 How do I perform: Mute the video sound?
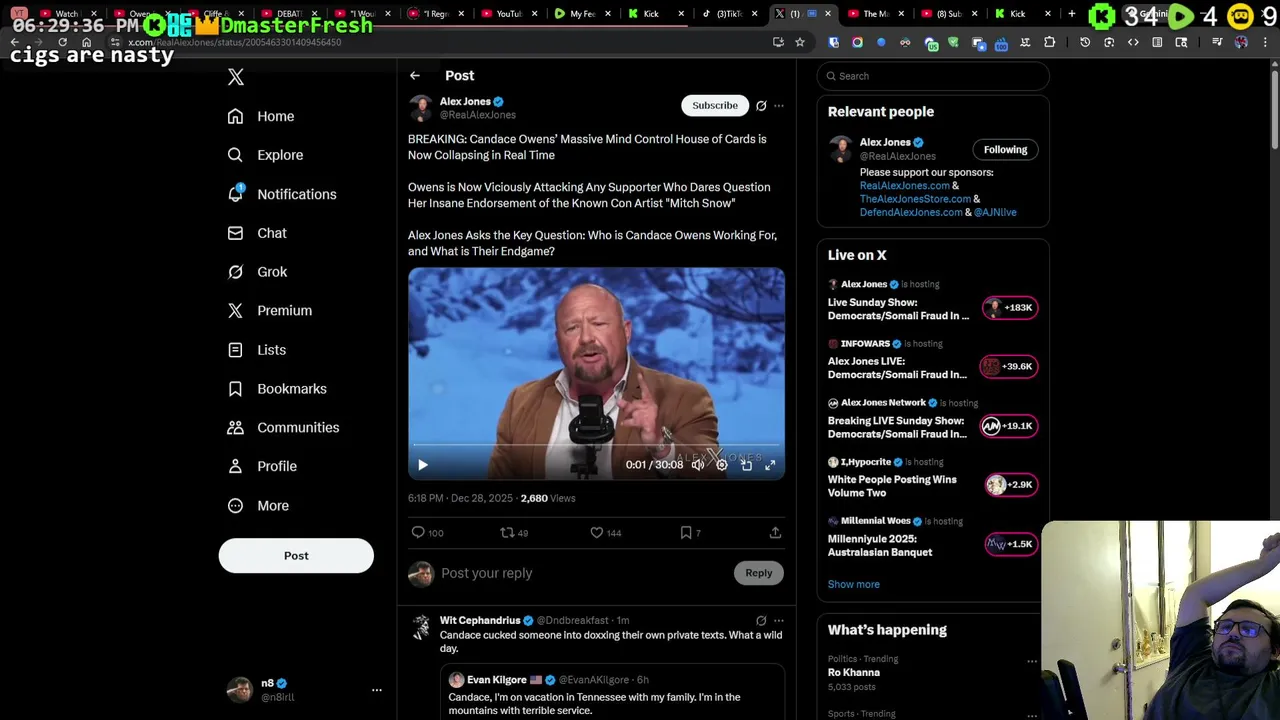[x=698, y=465]
